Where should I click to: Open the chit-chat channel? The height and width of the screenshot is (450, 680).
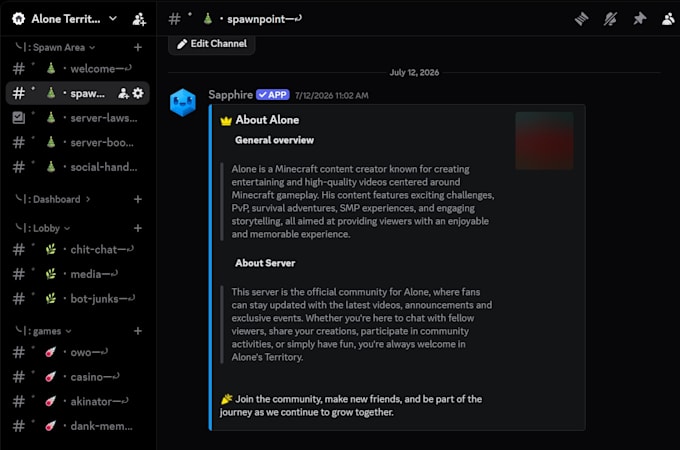pos(78,249)
